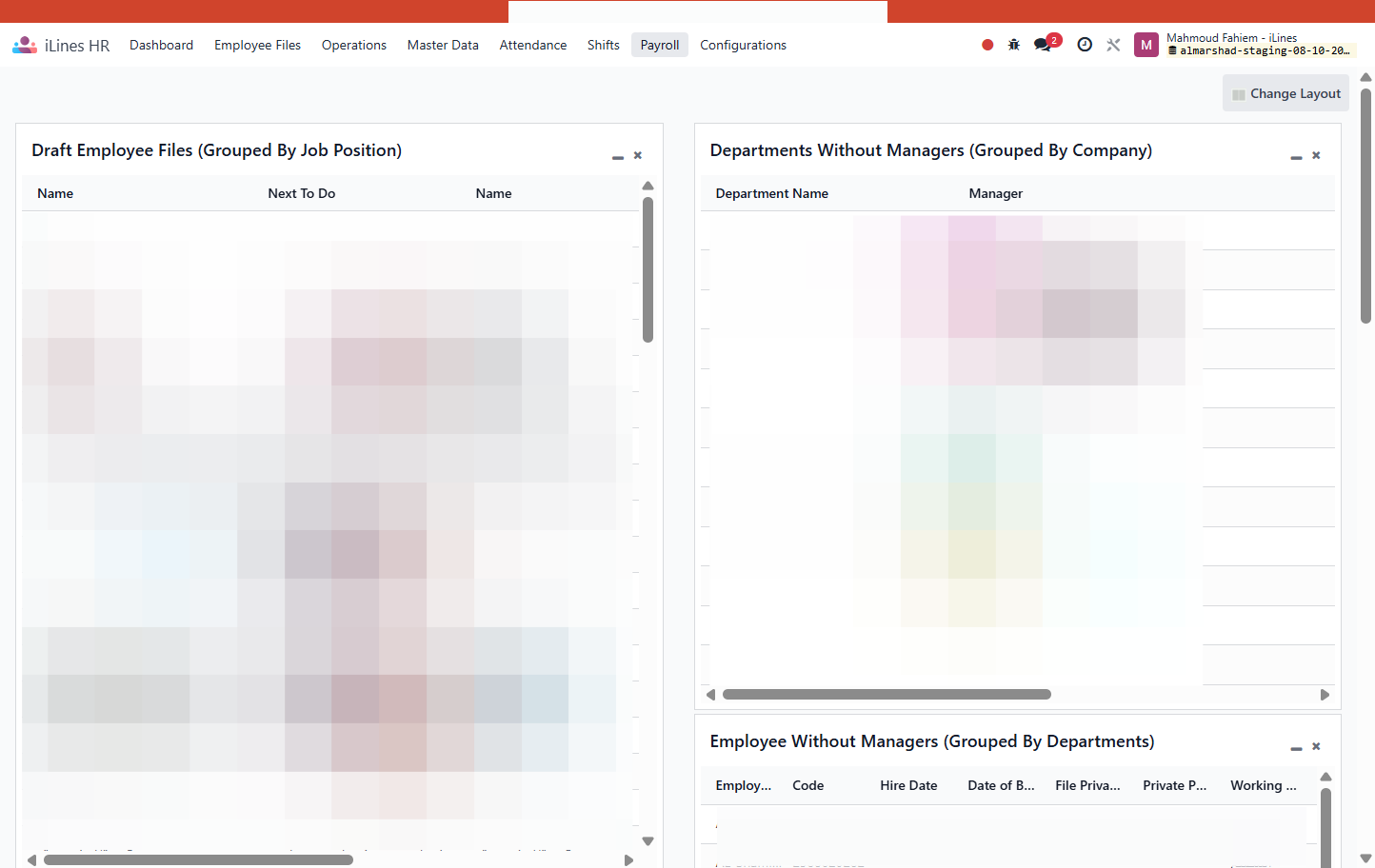Fold the Draft Employee Files panel
The width and height of the screenshot is (1375, 868).
point(618,156)
